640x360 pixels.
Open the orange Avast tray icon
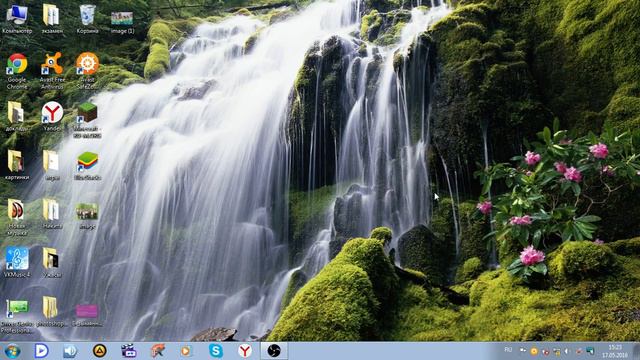pyautogui.click(x=534, y=351)
